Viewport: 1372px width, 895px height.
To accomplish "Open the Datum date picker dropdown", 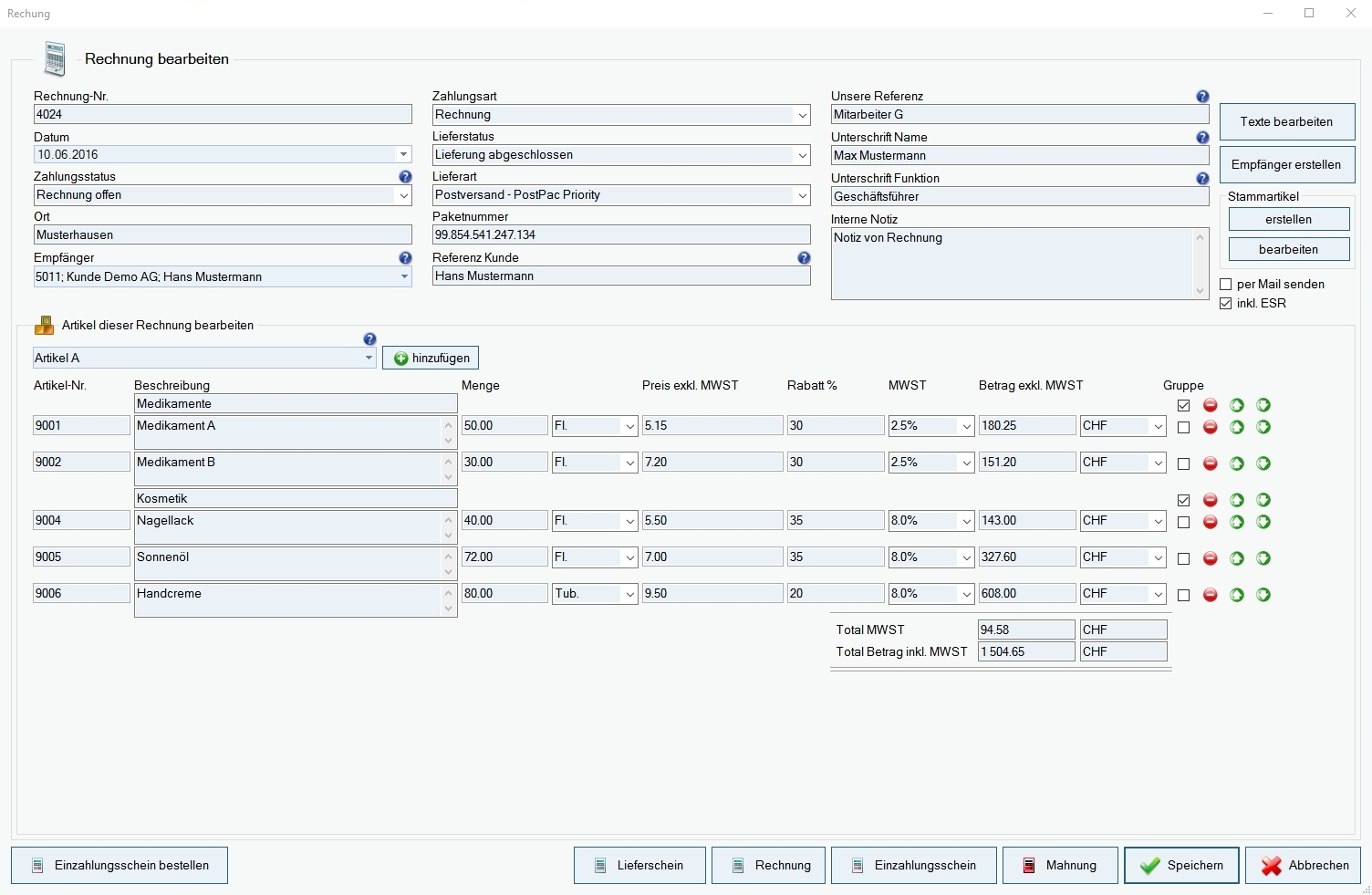I will (403, 155).
